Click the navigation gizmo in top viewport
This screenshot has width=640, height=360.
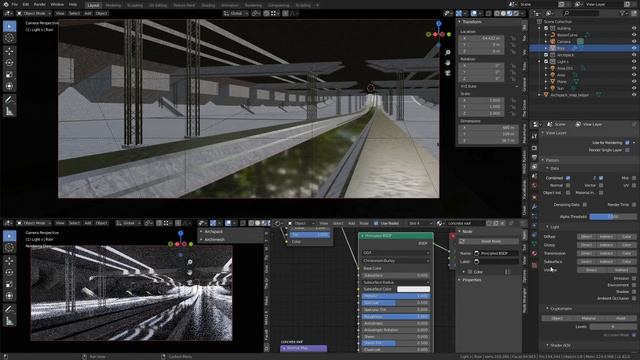pos(438,34)
